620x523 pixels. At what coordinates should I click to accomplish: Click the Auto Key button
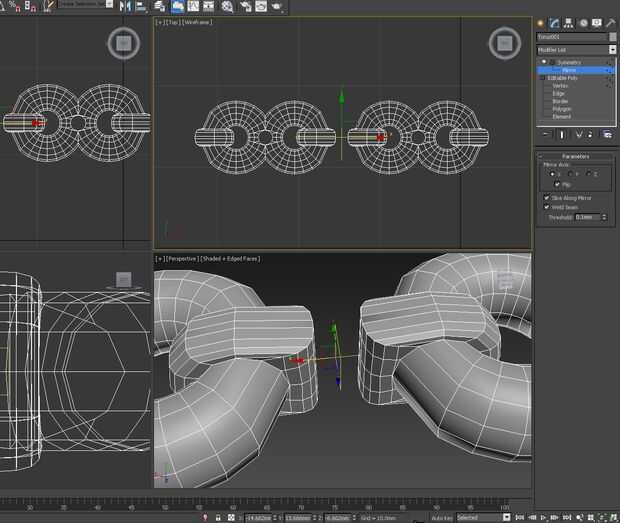point(442,518)
